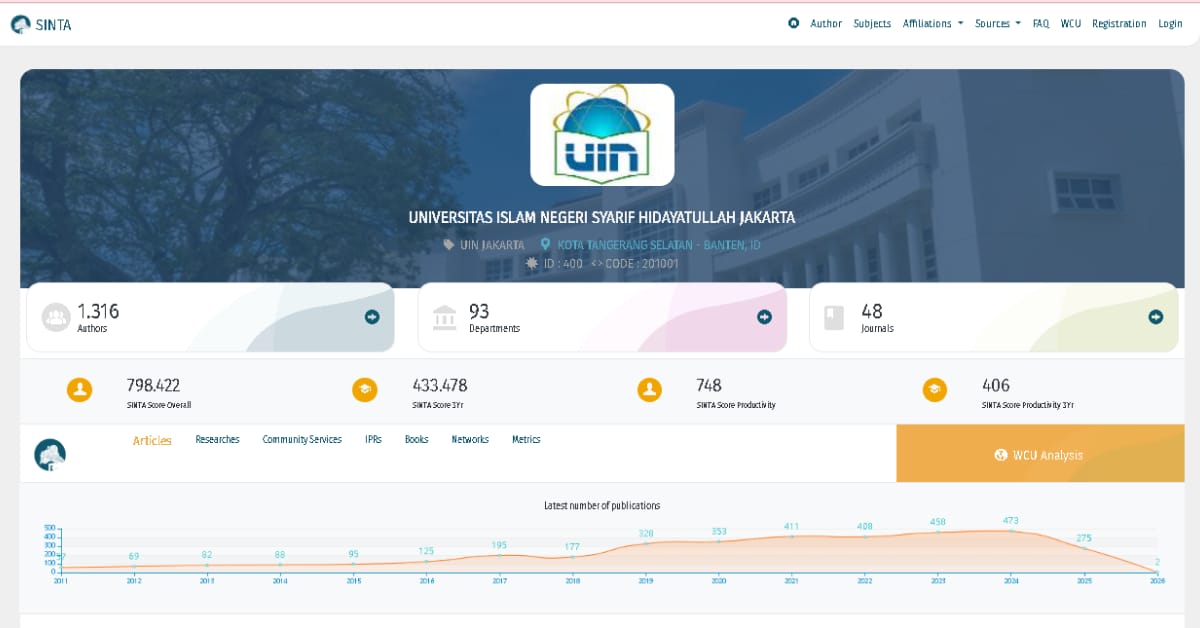The height and width of the screenshot is (628, 1200).
Task: Click the Login link
Action: click(x=1170, y=23)
